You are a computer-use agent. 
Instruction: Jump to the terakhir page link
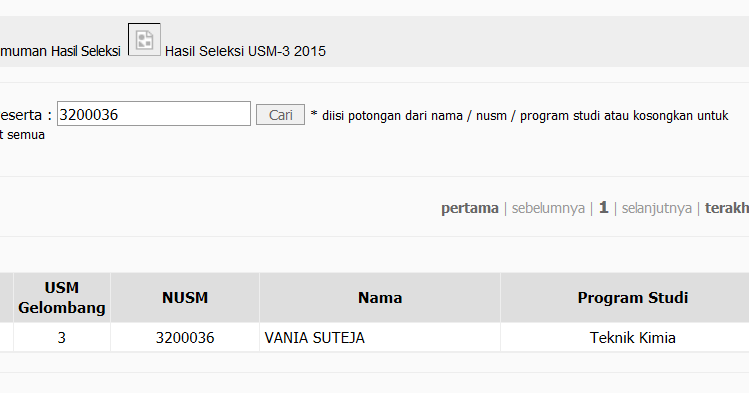tap(727, 208)
